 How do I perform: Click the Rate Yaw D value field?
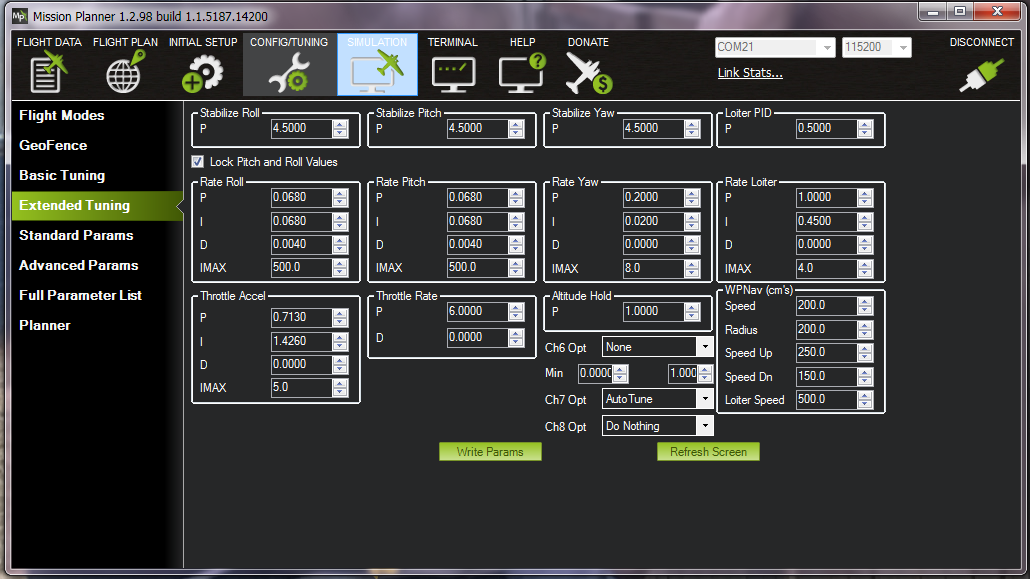point(654,244)
